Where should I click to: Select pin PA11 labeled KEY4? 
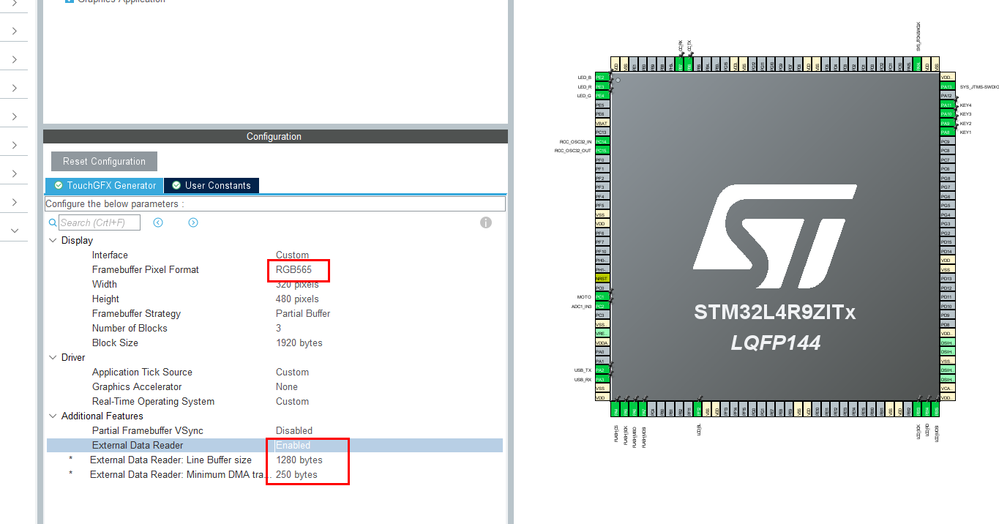tap(947, 105)
